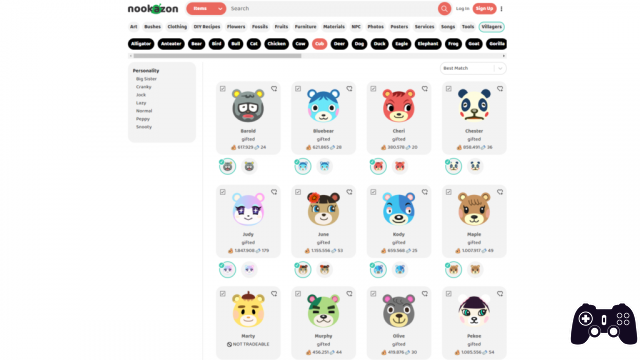Click the Best Match dropdown arrow

500,68
